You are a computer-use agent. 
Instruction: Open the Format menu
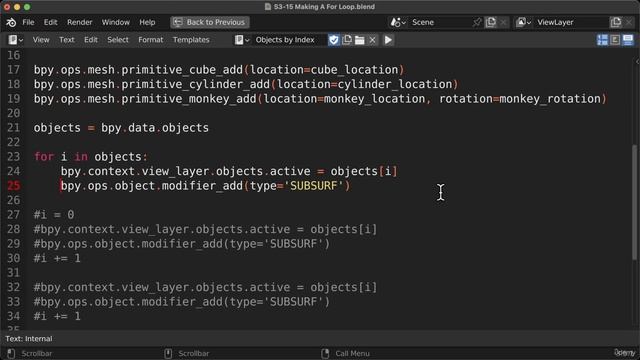point(150,40)
